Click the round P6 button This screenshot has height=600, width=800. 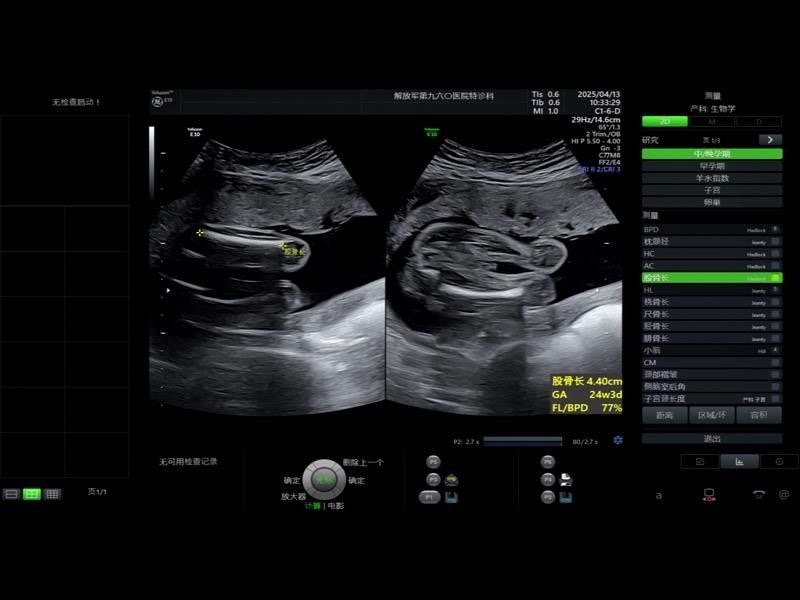click(x=547, y=462)
